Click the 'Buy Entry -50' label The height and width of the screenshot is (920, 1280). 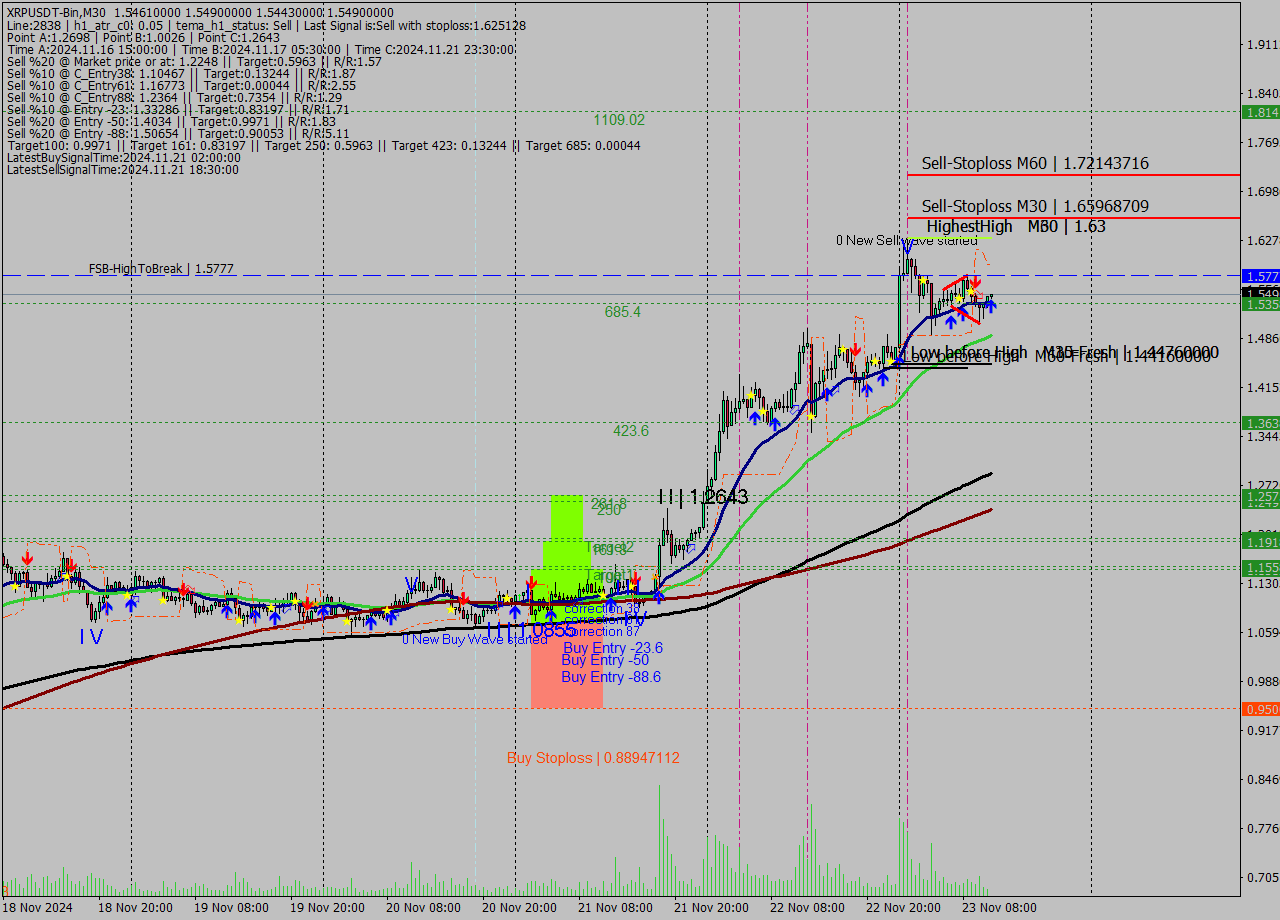coord(605,660)
